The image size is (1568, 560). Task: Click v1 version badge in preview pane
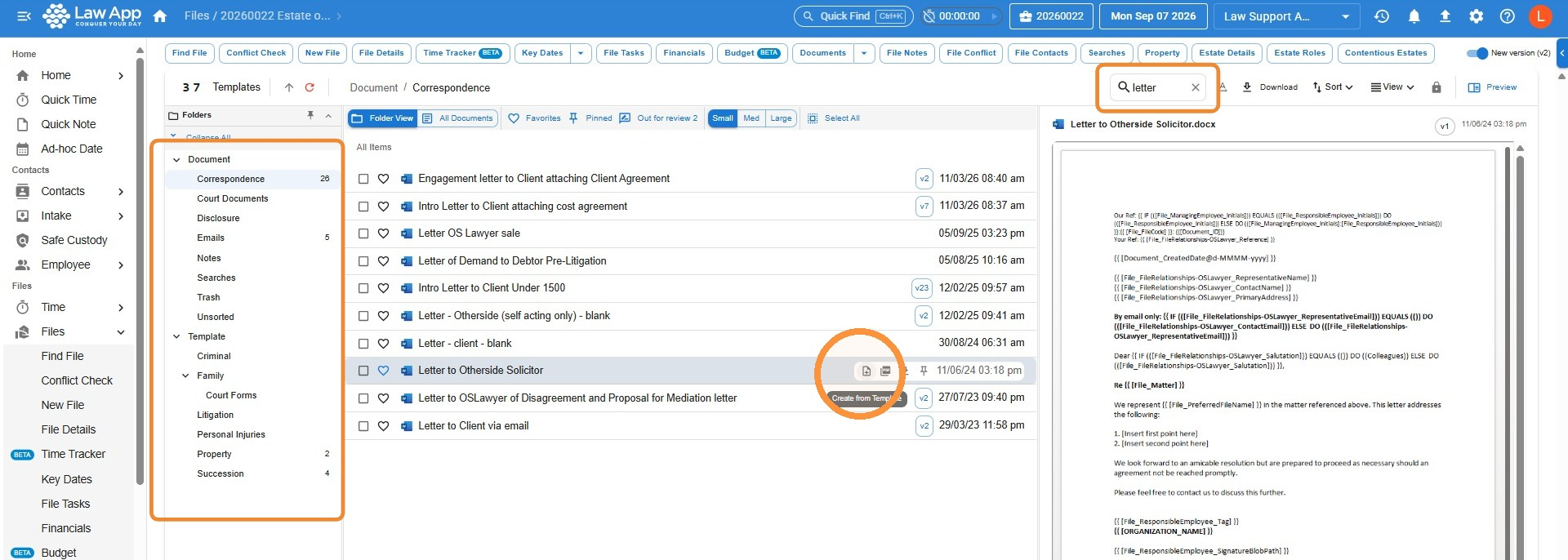(x=1445, y=127)
